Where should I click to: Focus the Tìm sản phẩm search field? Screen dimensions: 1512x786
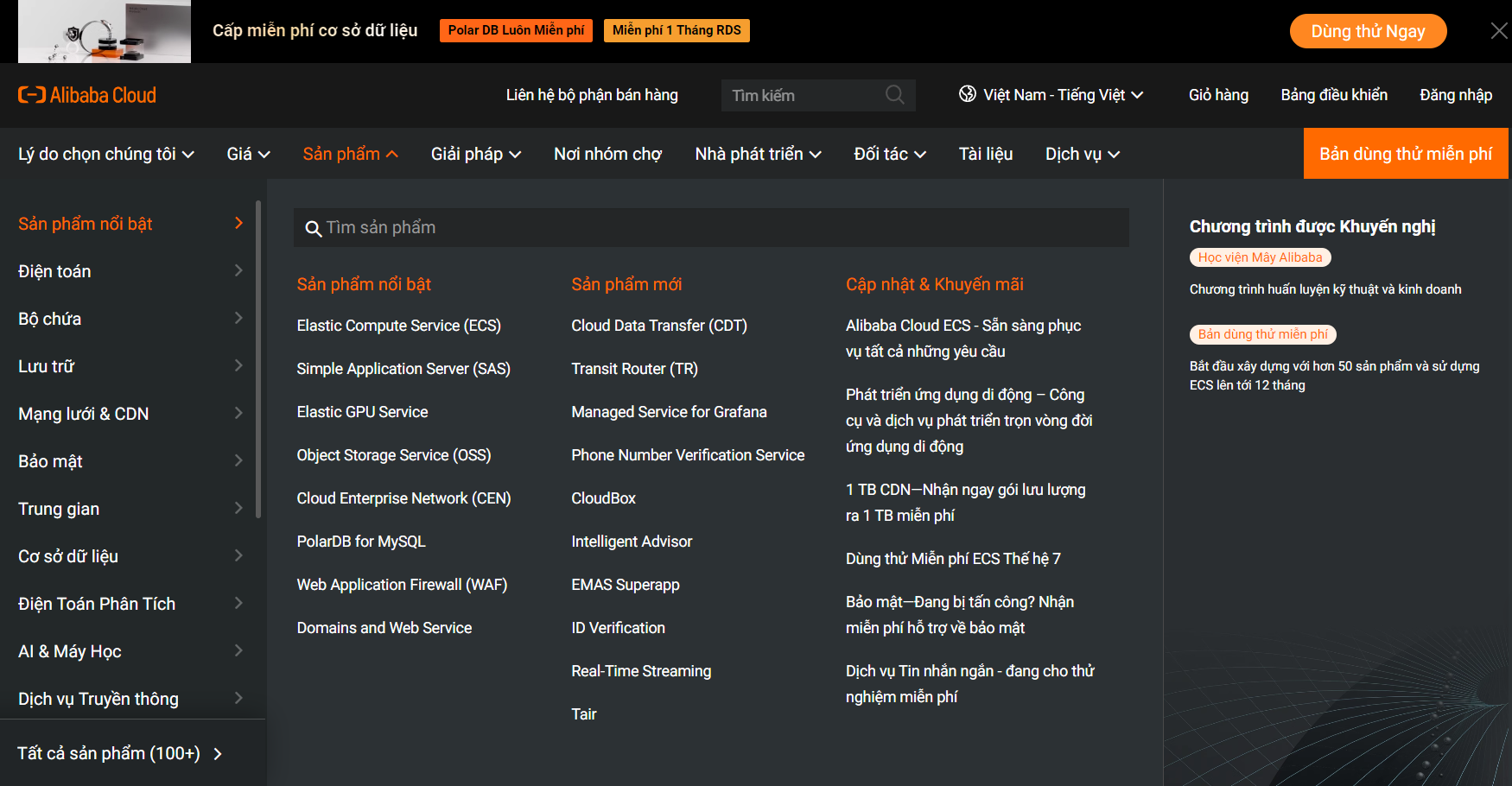pyautogui.click(x=711, y=227)
